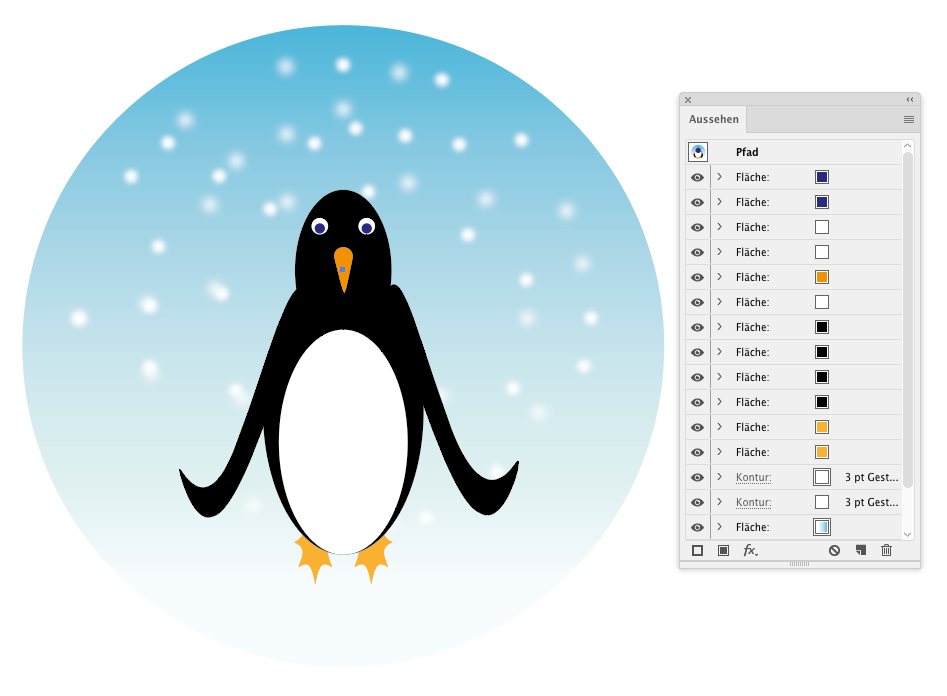This screenshot has width=947, height=696.
Task: Open the lower Kontur stroke swatch
Action: (x=822, y=502)
